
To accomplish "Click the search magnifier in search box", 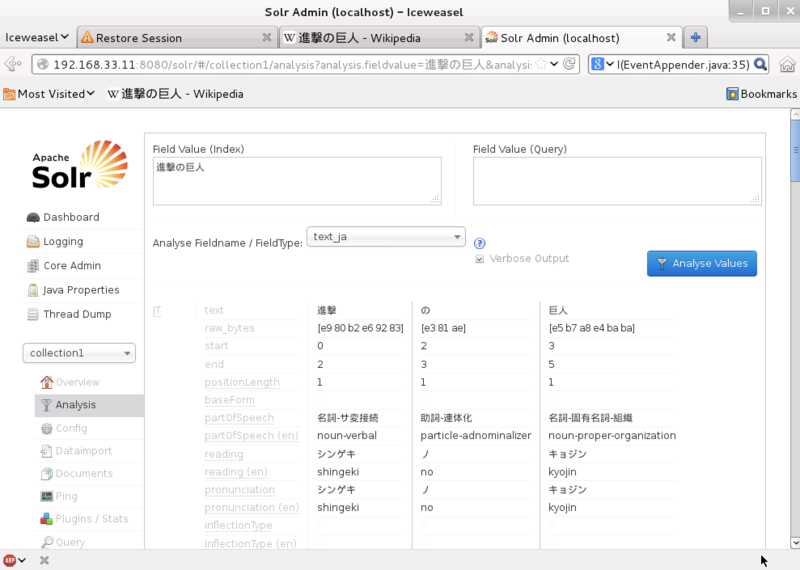I will (760, 64).
